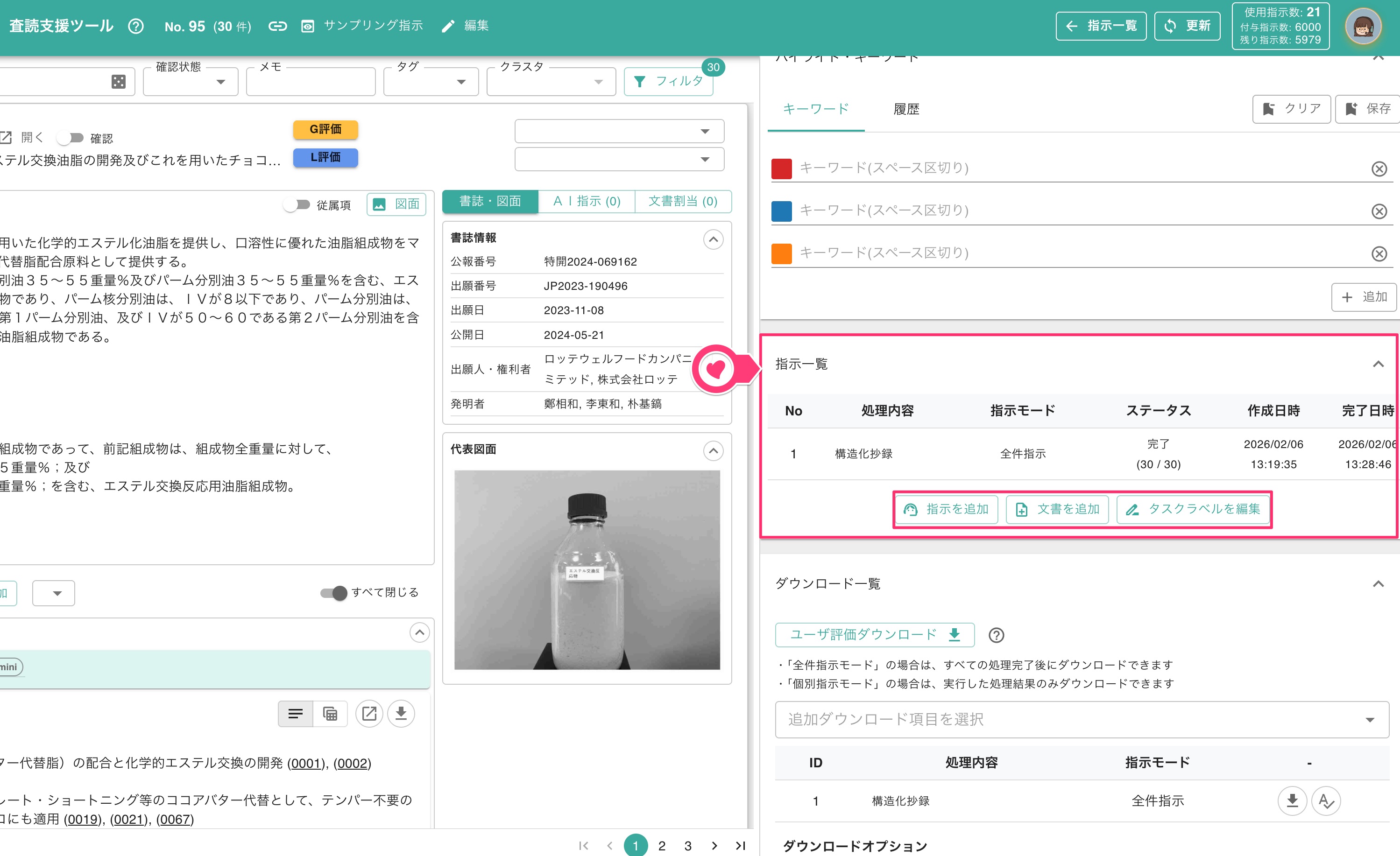Click the user avatar in top right
1400x856 pixels.
(x=1363, y=27)
